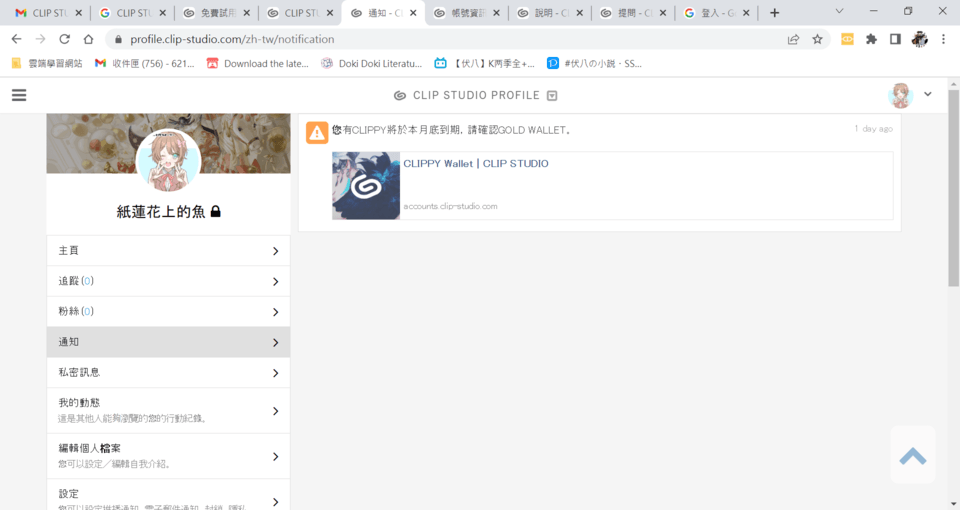960x510 pixels.
Task: Open the #伏八の小説 bookmark
Action: pos(594,63)
